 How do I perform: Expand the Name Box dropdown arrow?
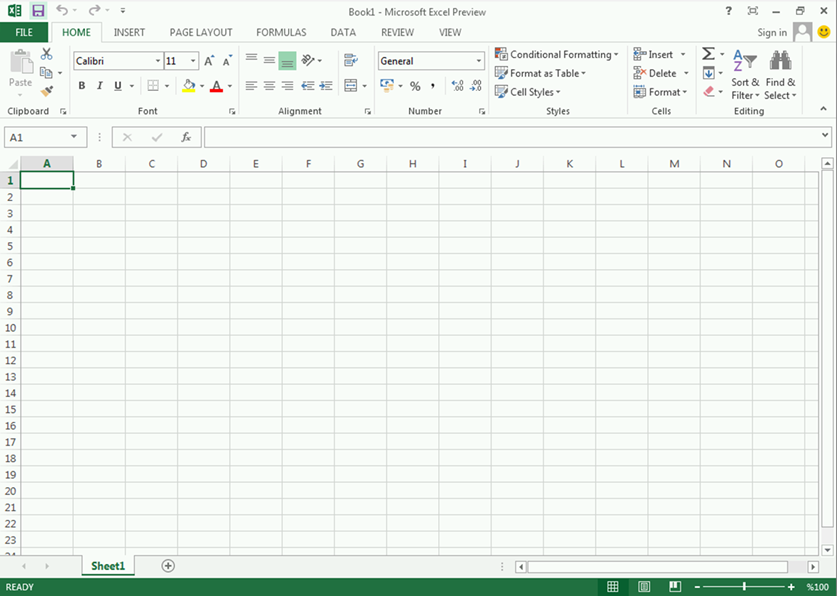74,137
